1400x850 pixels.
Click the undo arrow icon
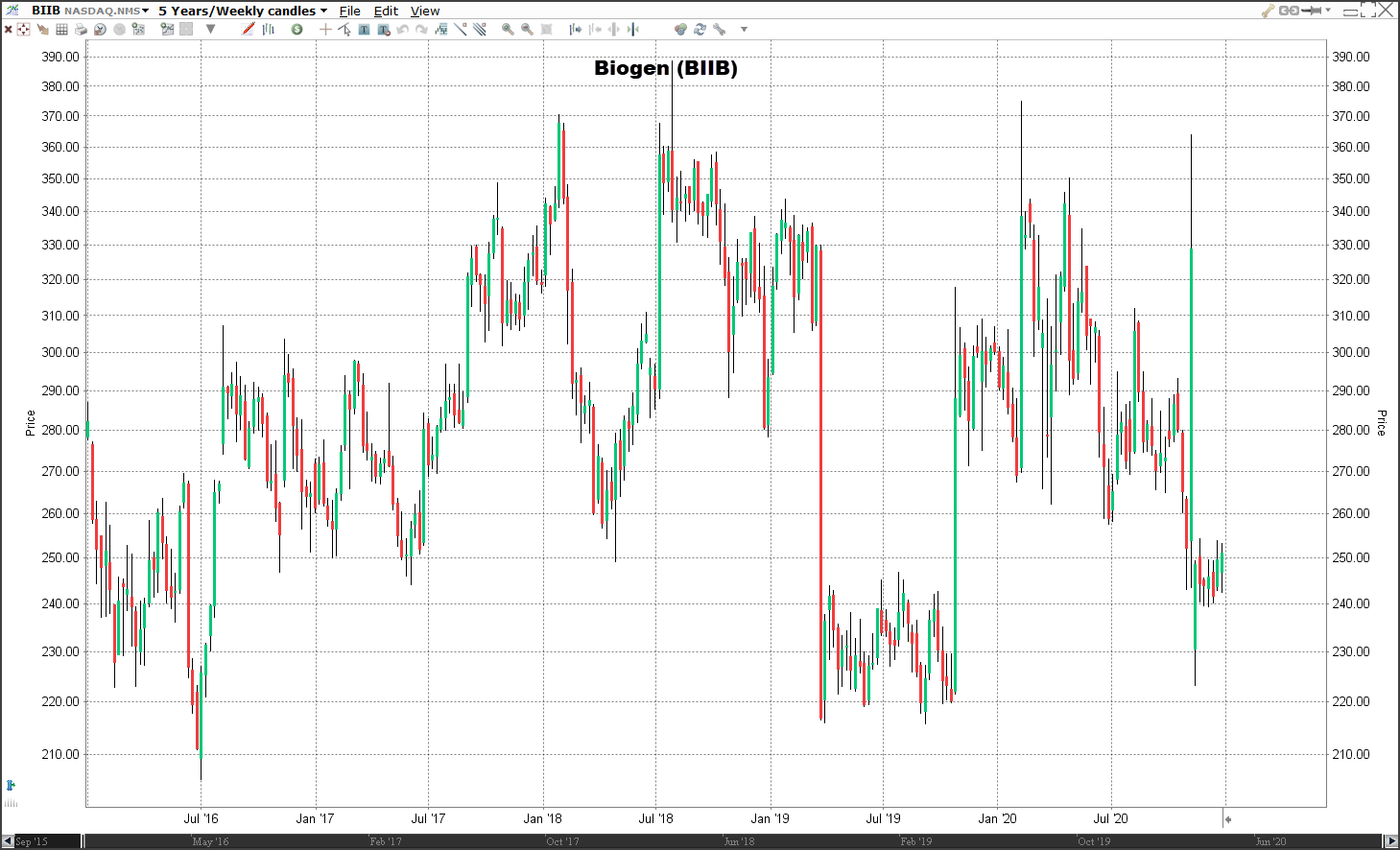402,30
